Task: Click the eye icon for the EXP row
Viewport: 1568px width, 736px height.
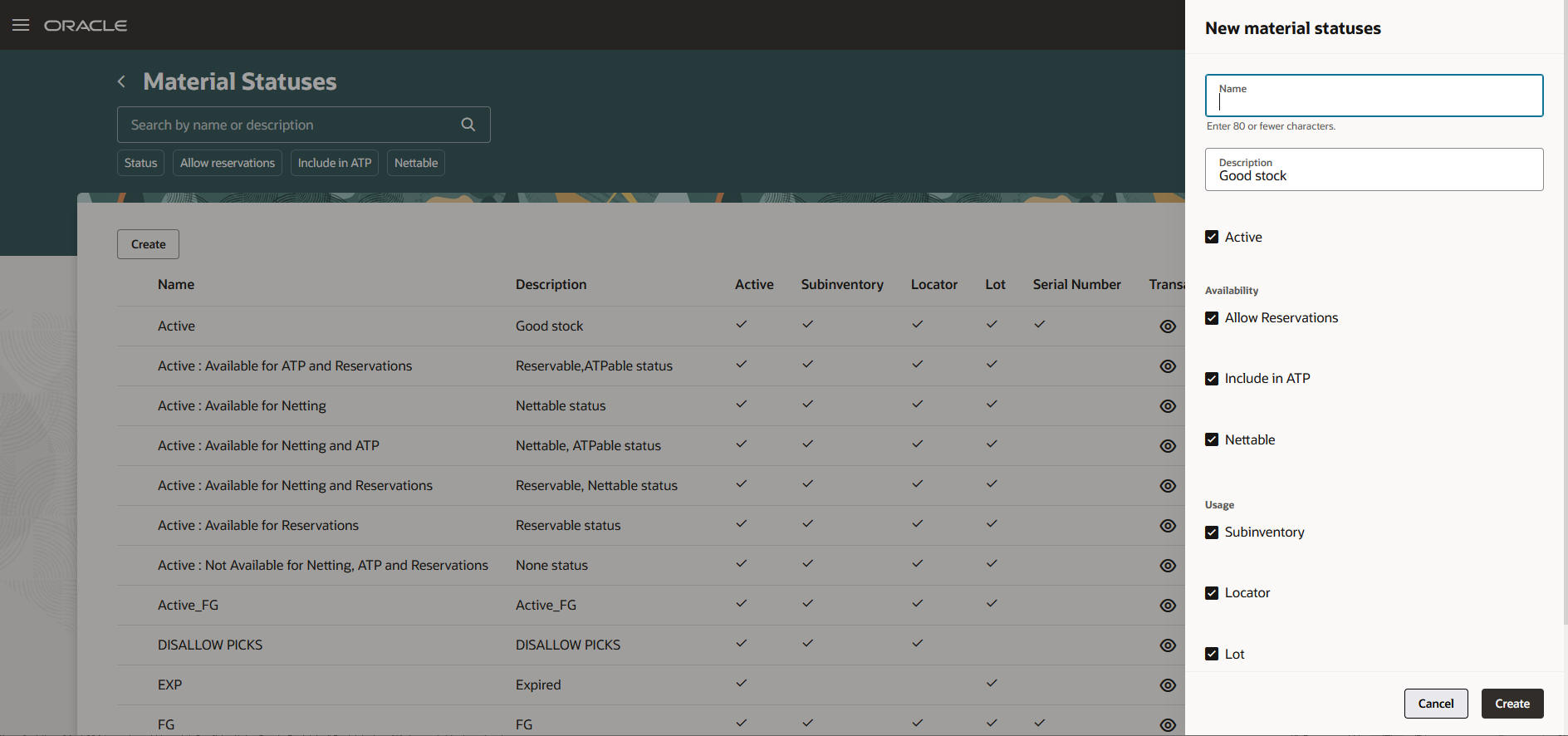Action: tap(1168, 685)
